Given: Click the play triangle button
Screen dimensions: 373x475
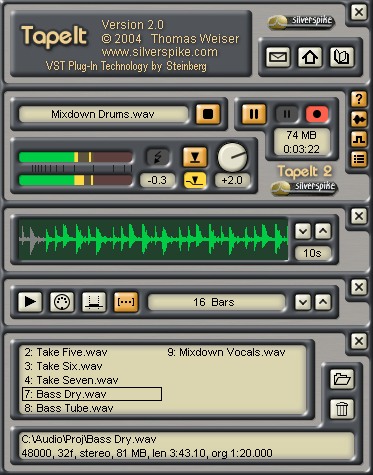Looking at the screenshot, I should pyautogui.click(x=30, y=302).
